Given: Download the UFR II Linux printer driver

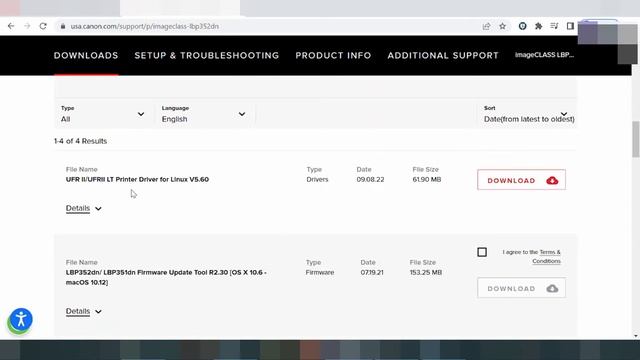Looking at the screenshot, I should 521,180.
